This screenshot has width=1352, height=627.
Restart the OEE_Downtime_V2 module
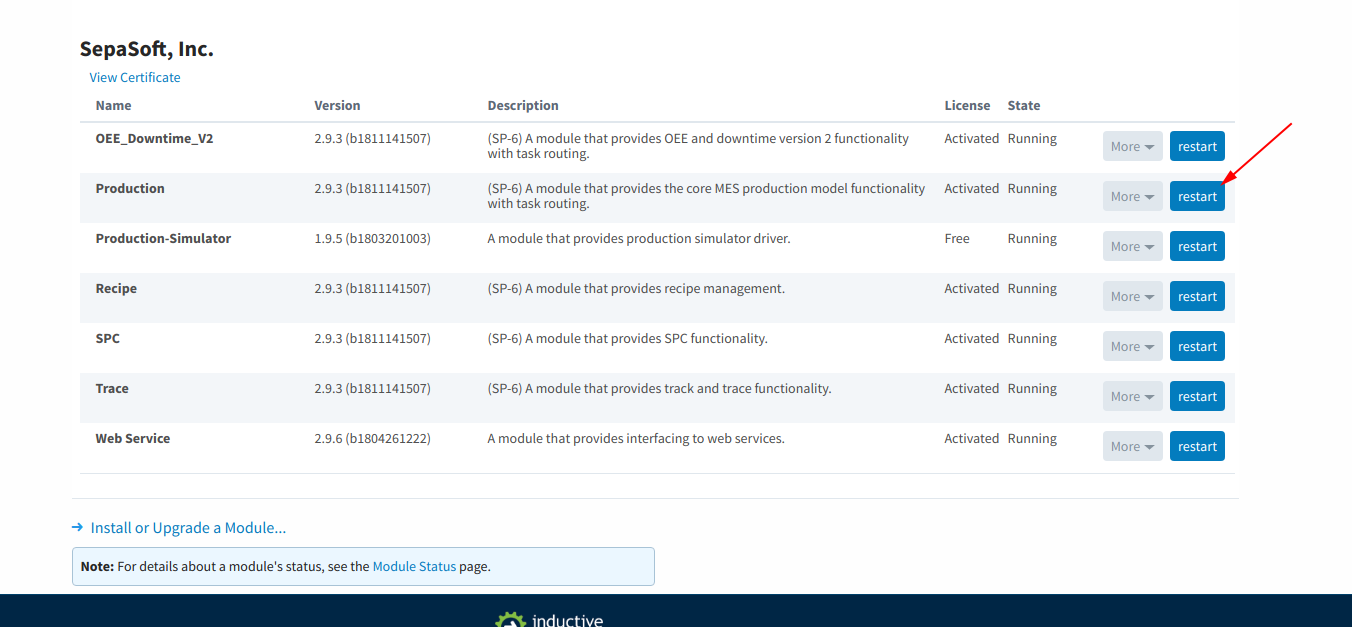coord(1197,146)
